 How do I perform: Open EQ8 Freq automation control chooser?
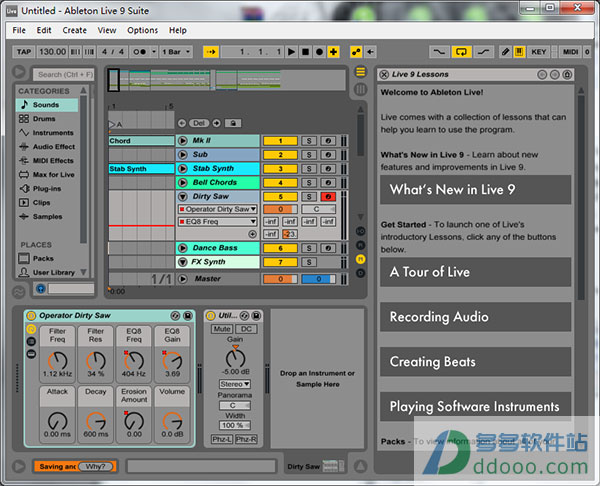point(217,222)
